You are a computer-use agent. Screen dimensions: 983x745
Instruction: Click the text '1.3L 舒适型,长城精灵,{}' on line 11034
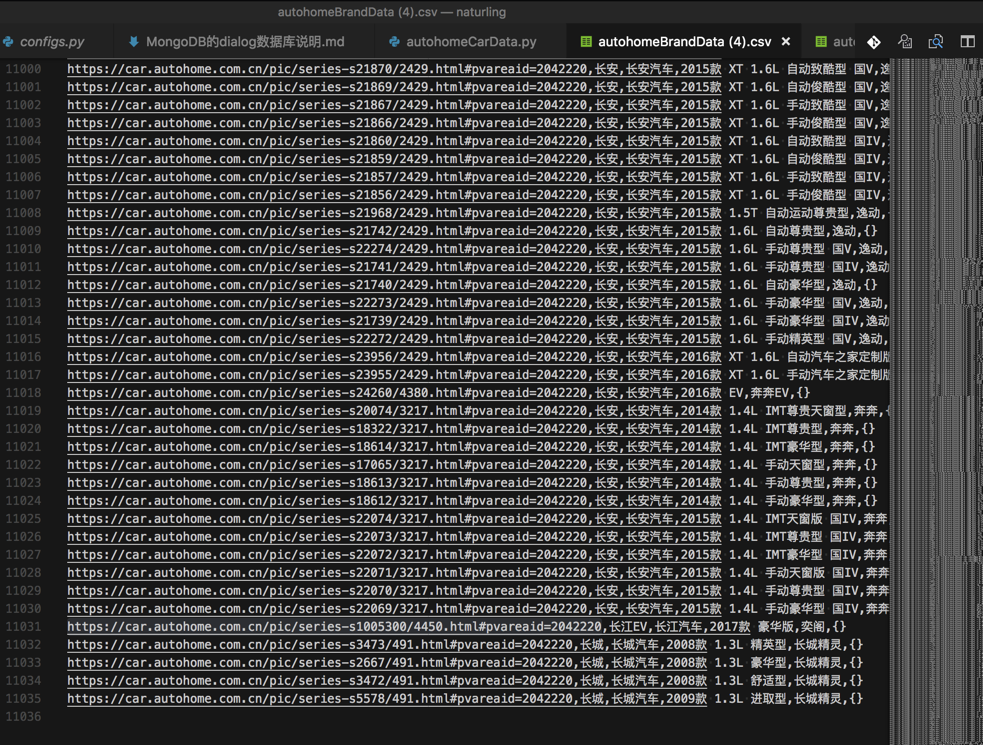pos(788,680)
